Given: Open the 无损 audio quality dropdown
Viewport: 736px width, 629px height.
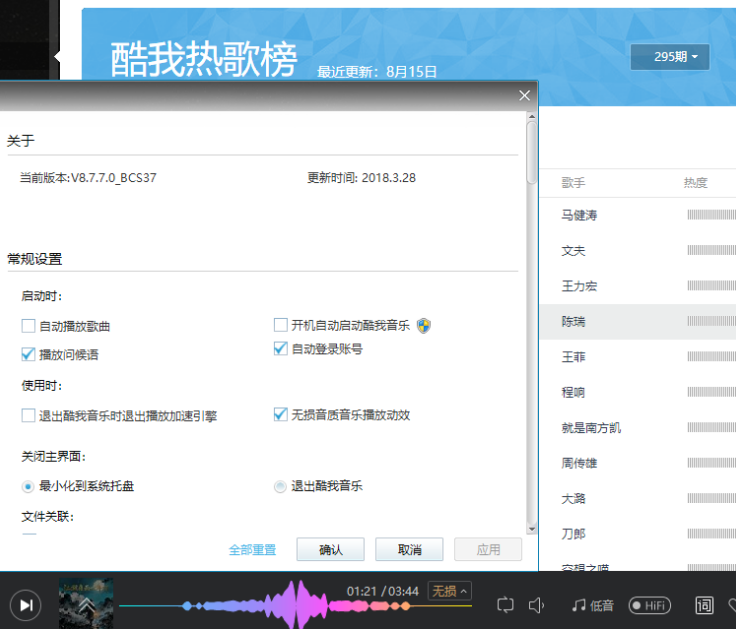Looking at the screenshot, I should (449, 591).
